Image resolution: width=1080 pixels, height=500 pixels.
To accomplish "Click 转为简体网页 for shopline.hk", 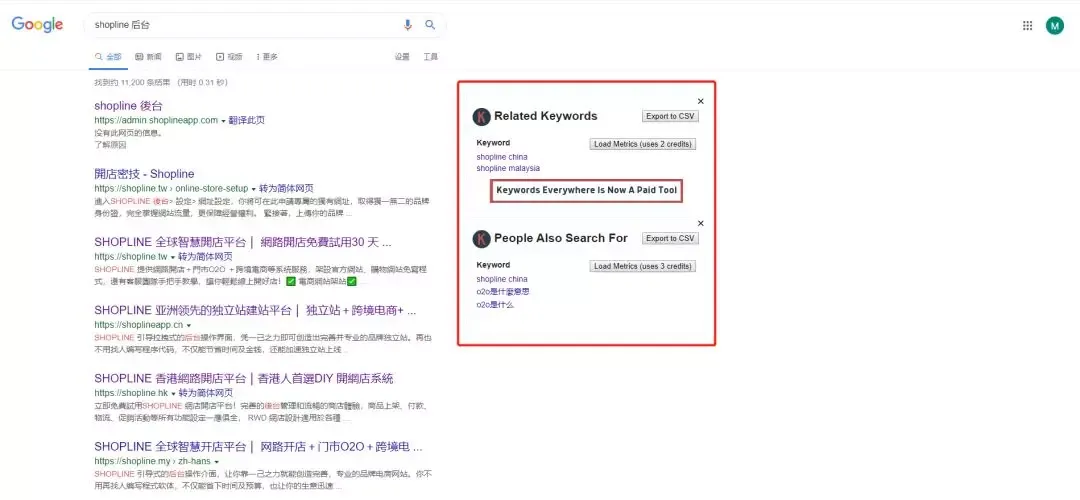I will (207, 393).
